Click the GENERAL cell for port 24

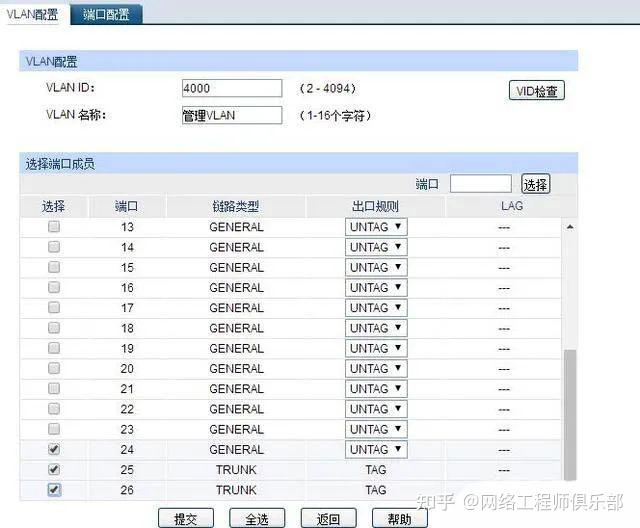tap(236, 449)
